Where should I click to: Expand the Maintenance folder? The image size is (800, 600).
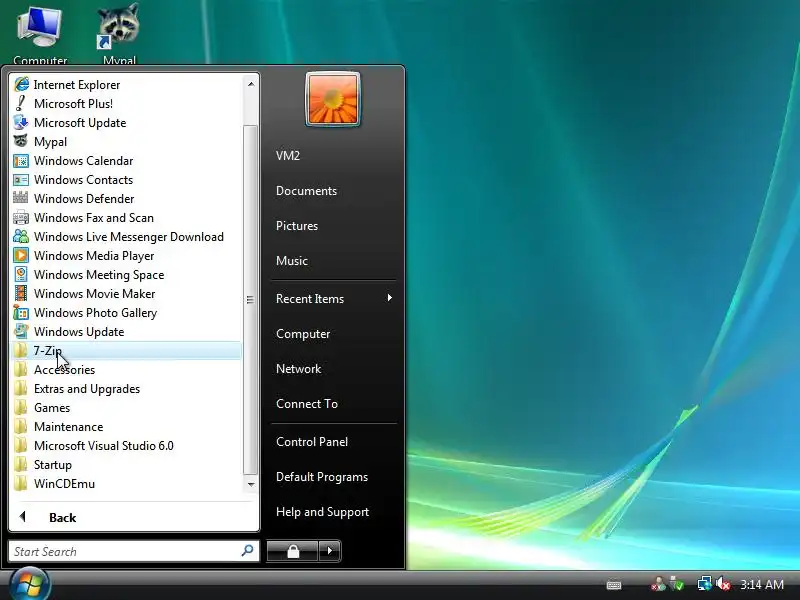pyautogui.click(x=126, y=427)
